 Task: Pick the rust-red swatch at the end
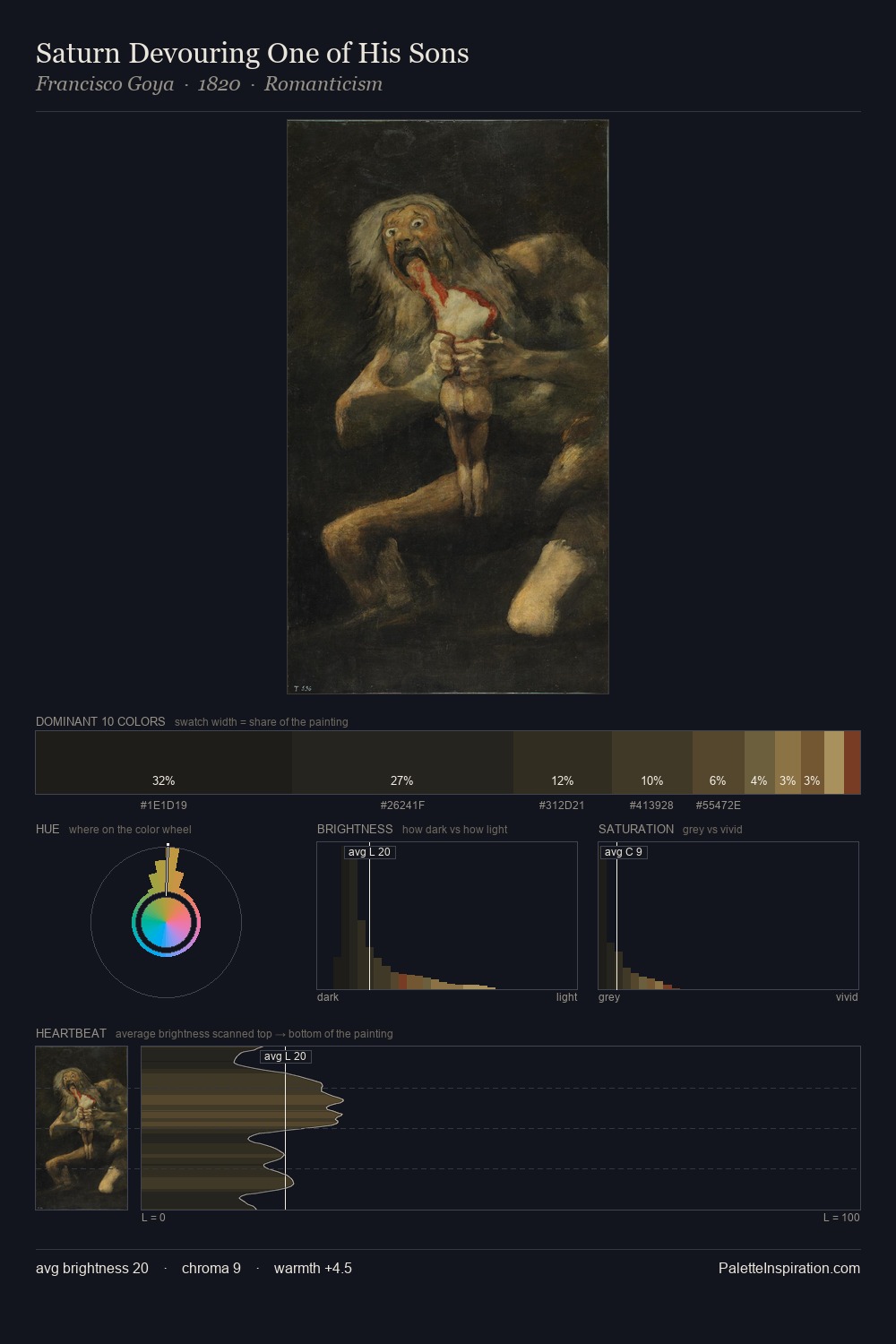tap(852, 762)
